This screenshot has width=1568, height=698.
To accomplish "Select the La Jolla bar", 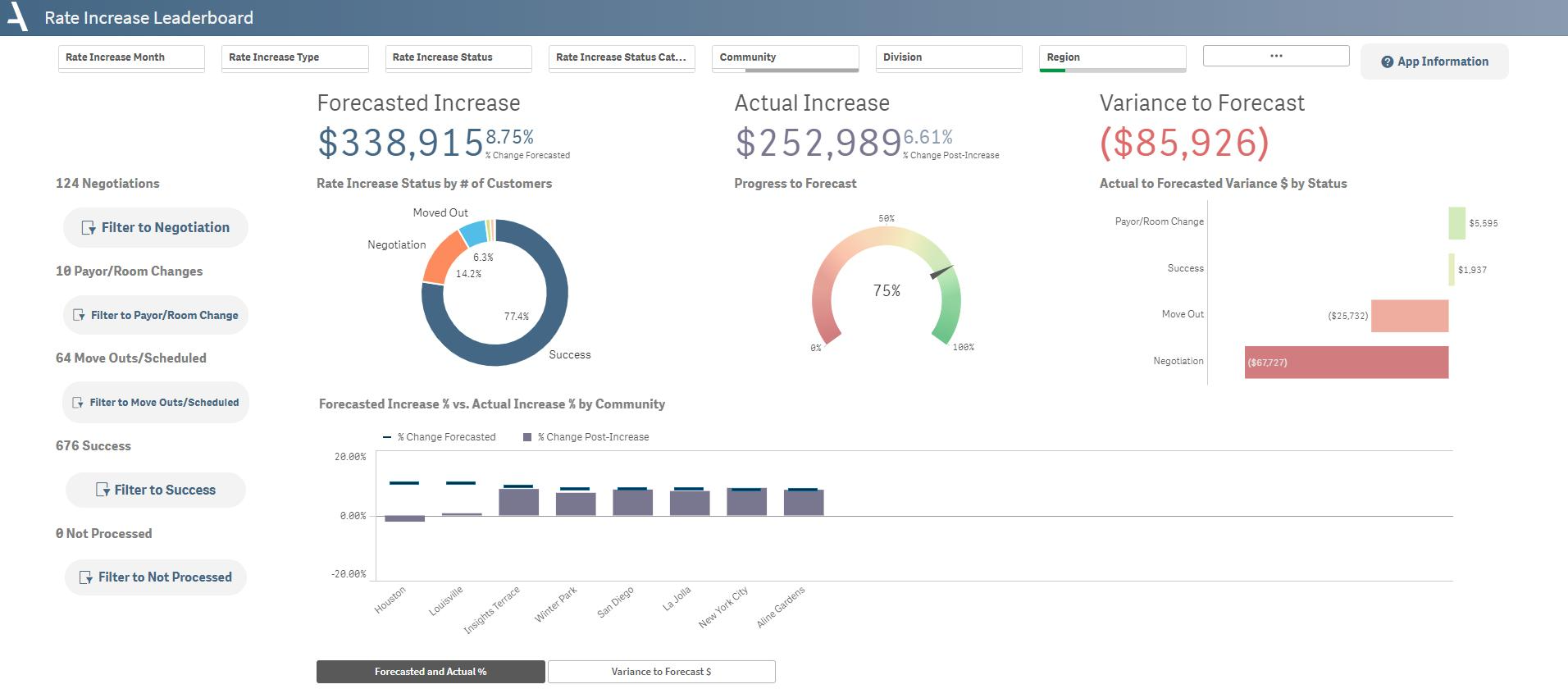I will point(690,503).
